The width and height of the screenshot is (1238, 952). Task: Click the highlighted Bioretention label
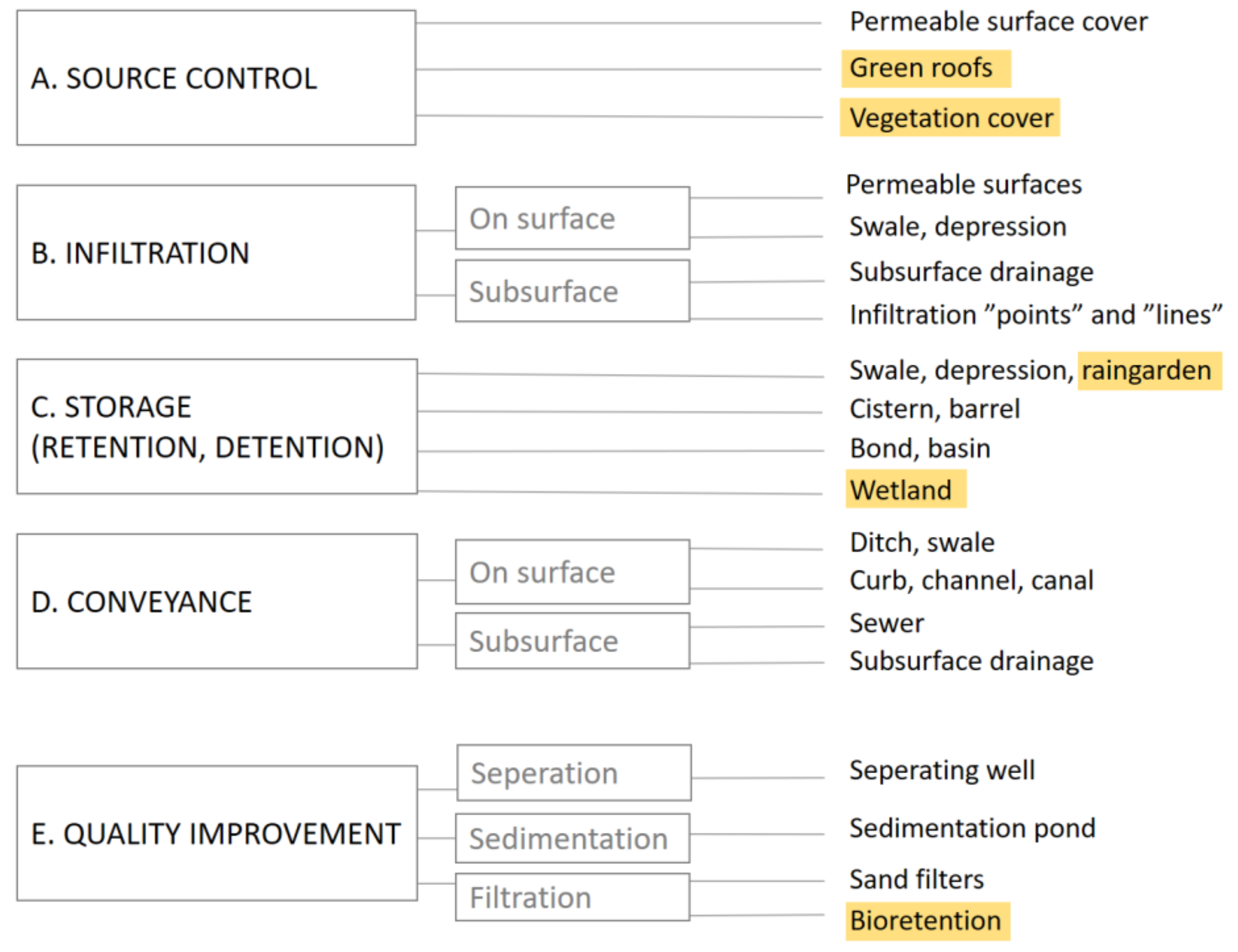coord(928,921)
